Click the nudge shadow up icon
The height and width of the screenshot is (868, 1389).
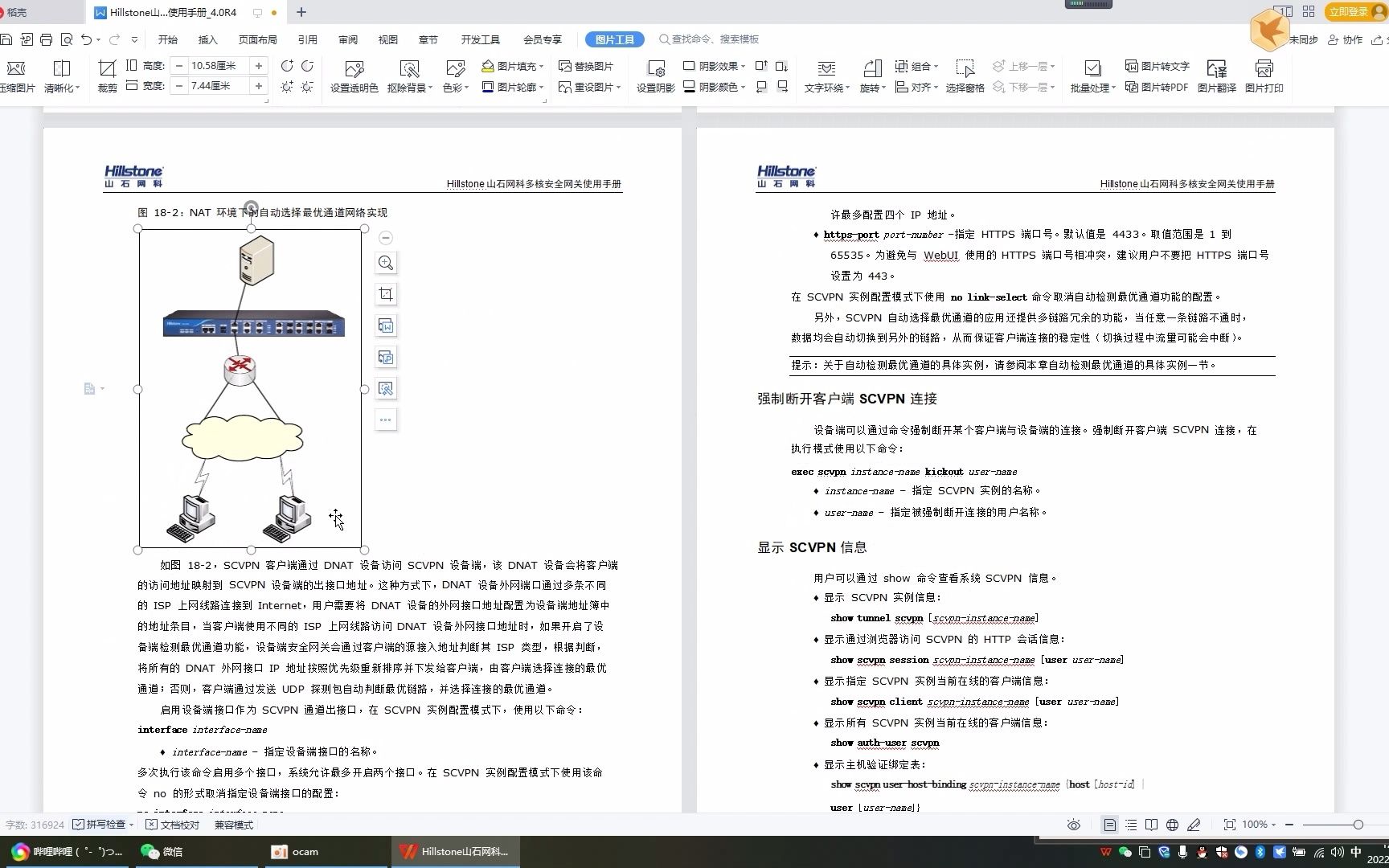click(761, 66)
